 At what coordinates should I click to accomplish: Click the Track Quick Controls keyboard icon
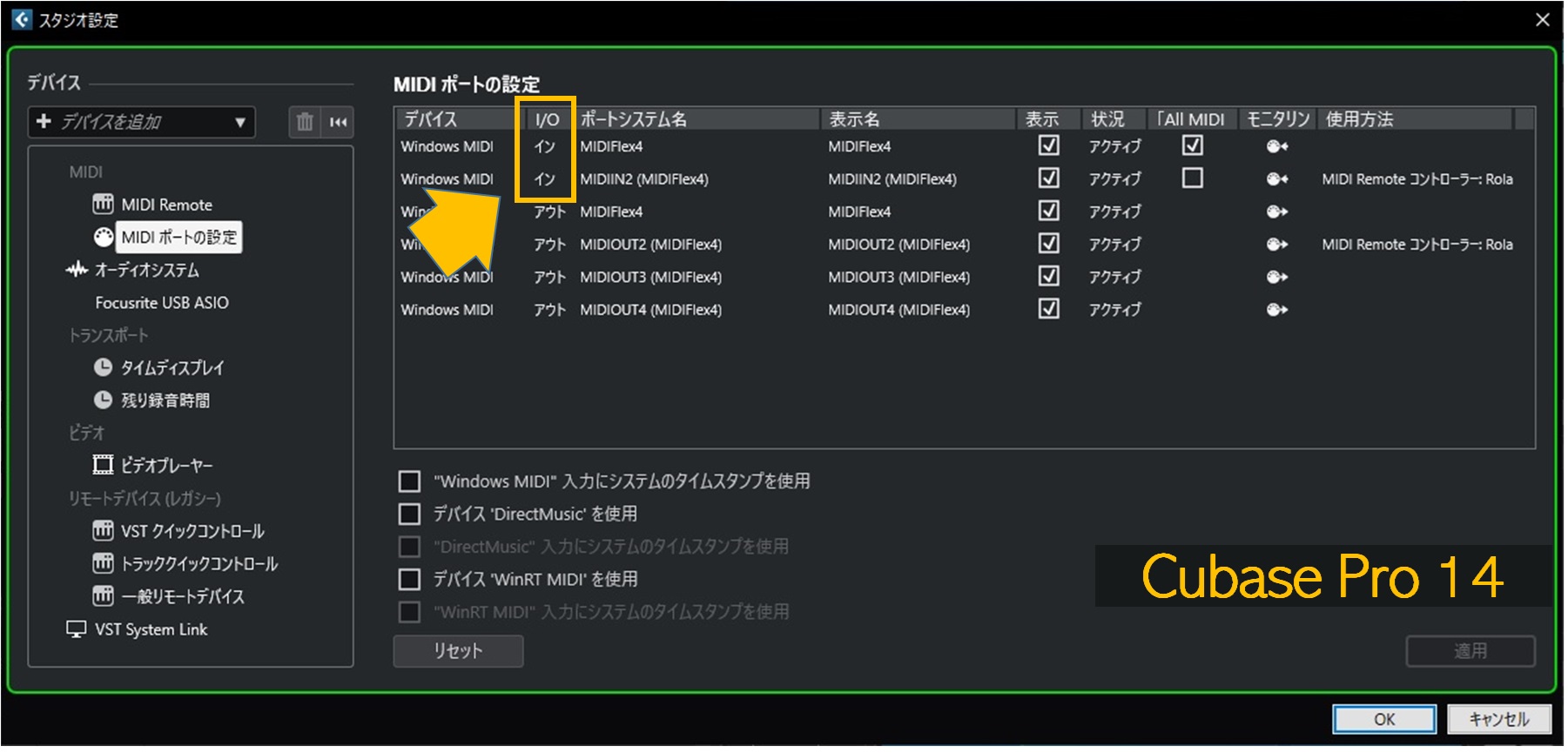(103, 563)
